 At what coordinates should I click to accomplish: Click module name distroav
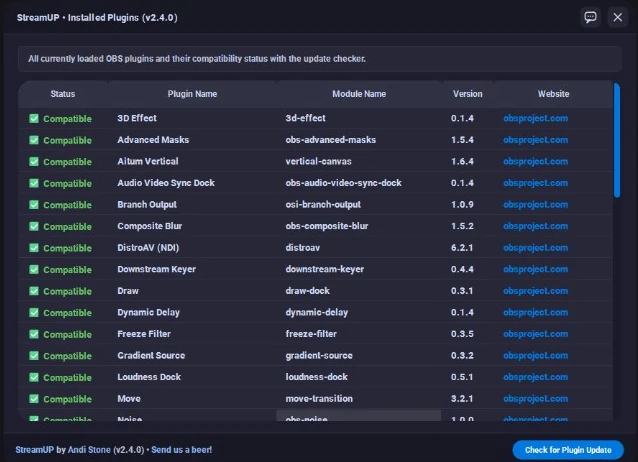(303, 248)
